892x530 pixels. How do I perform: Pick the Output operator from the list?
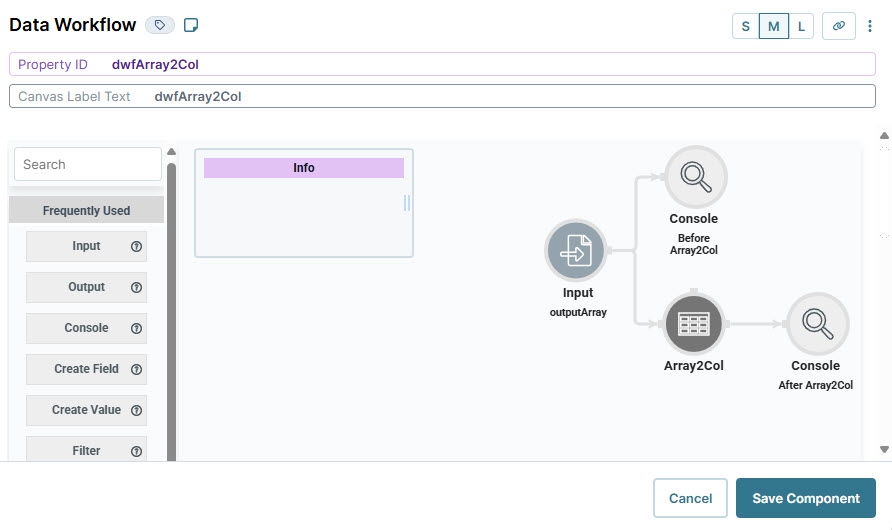click(x=86, y=287)
